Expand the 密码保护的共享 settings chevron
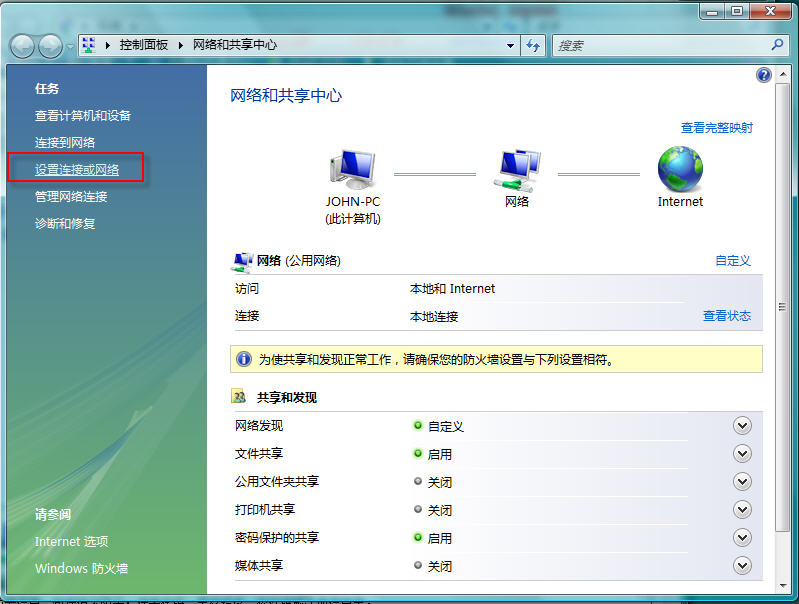This screenshot has width=799, height=604. click(x=742, y=538)
